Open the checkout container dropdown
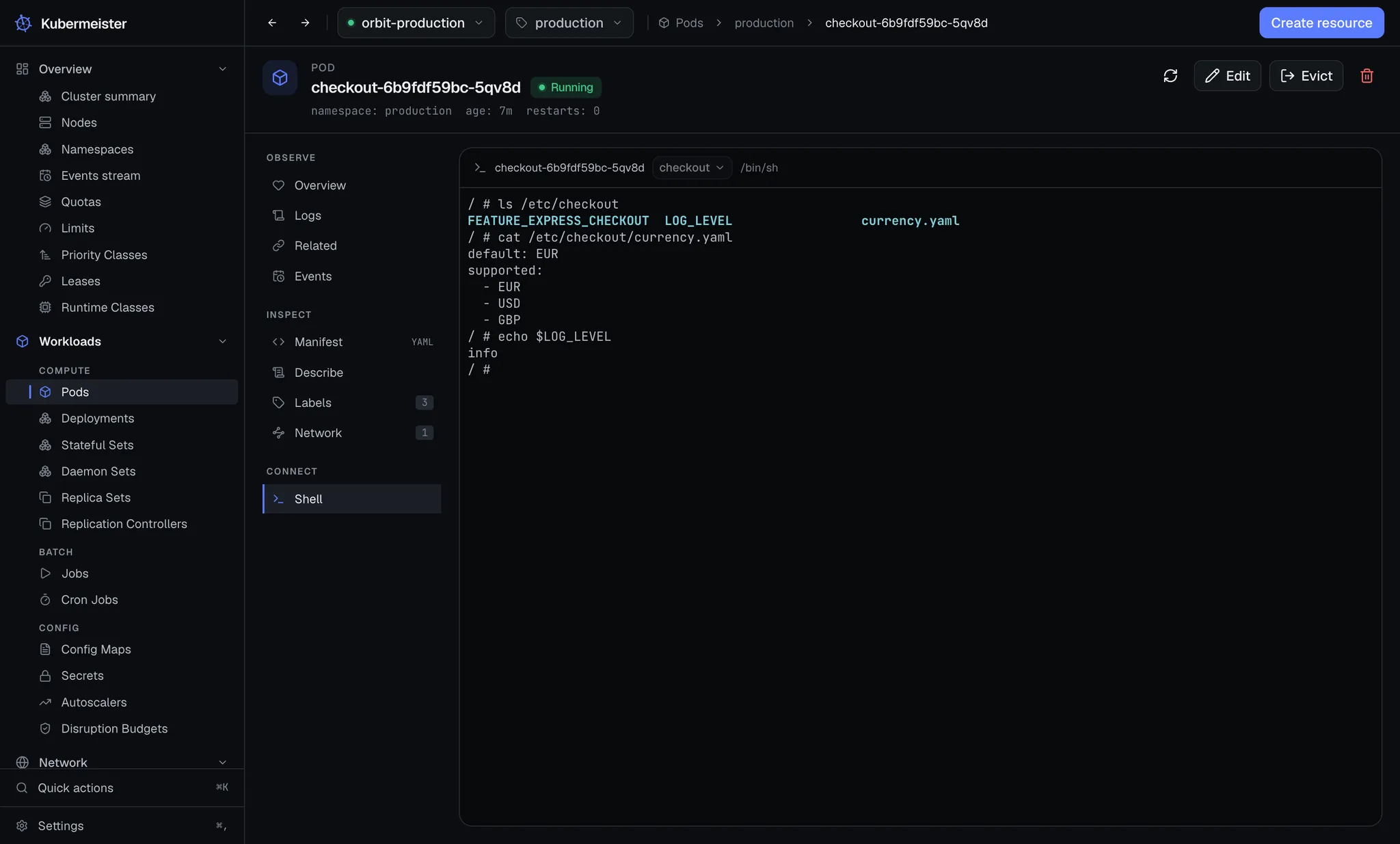The height and width of the screenshot is (844, 1400). click(692, 168)
